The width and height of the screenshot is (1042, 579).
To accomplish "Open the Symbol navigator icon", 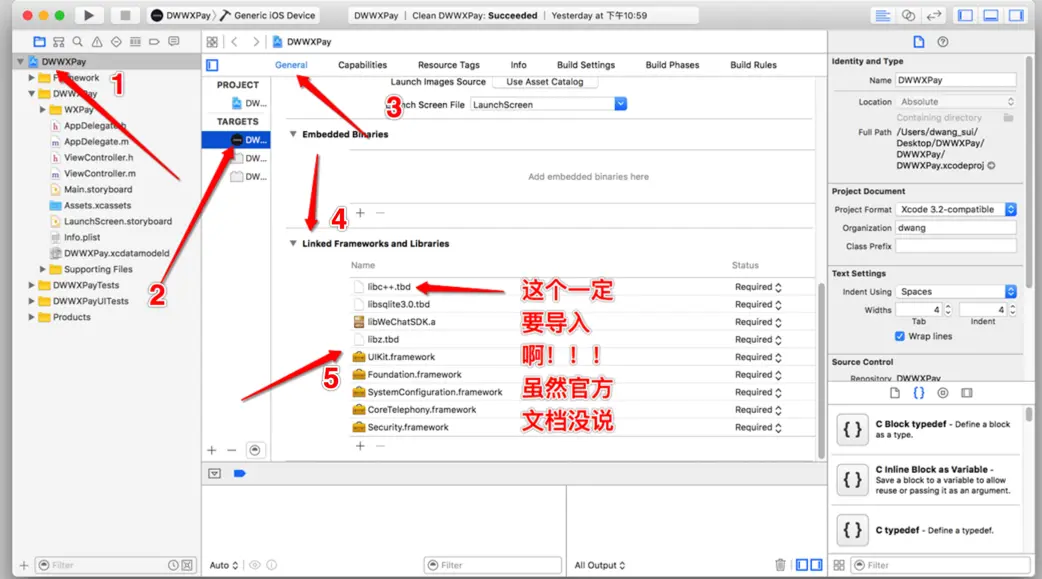I will coord(58,42).
